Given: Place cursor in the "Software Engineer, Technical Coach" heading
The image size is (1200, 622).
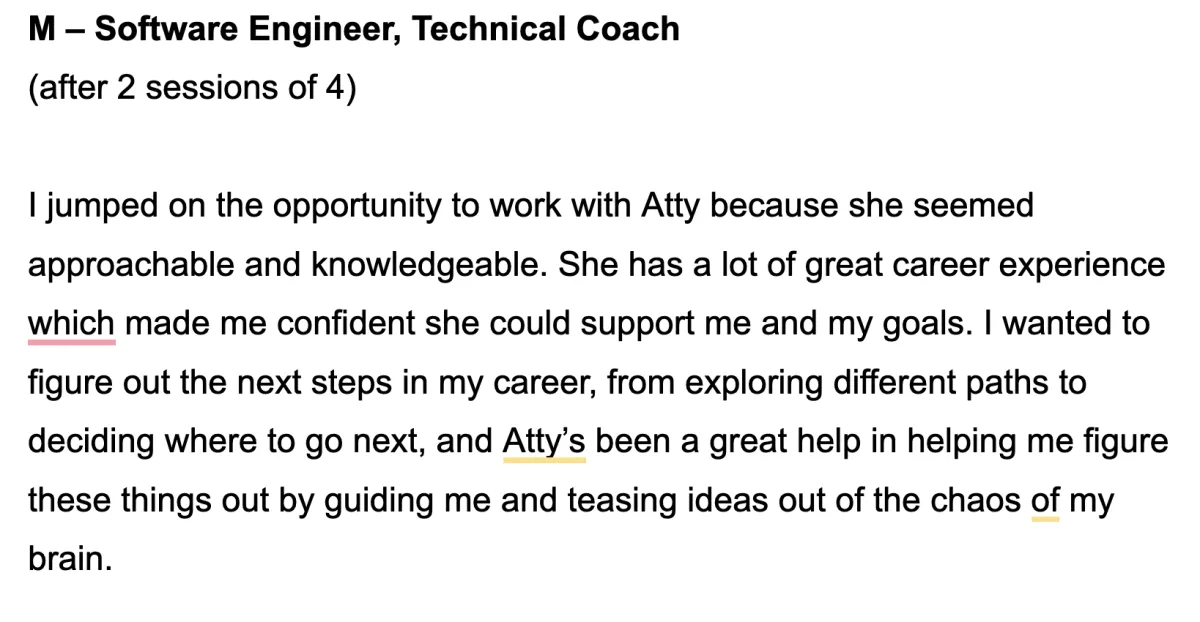Looking at the screenshot, I should pyautogui.click(x=387, y=29).
